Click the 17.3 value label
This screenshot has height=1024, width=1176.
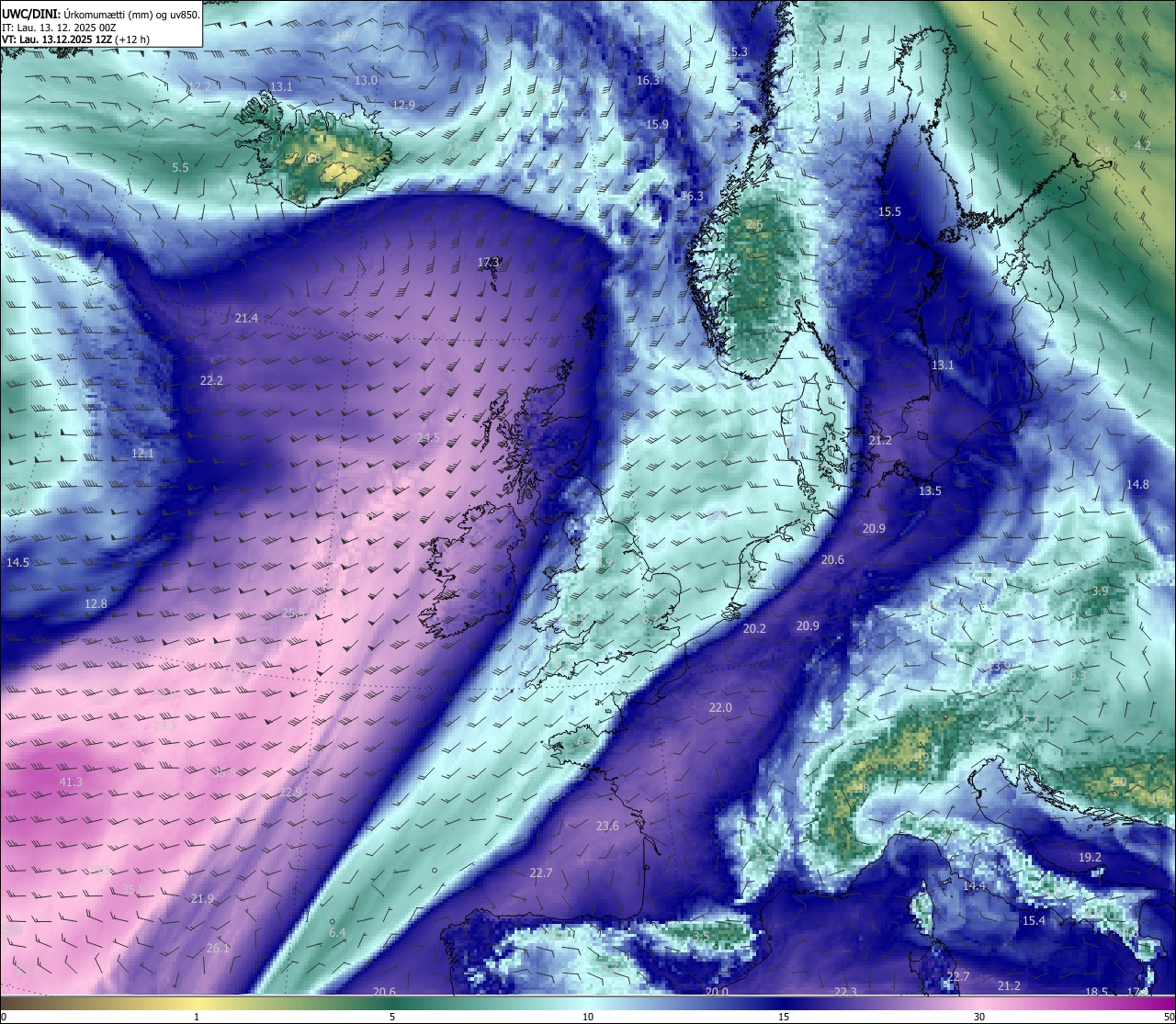point(489,262)
